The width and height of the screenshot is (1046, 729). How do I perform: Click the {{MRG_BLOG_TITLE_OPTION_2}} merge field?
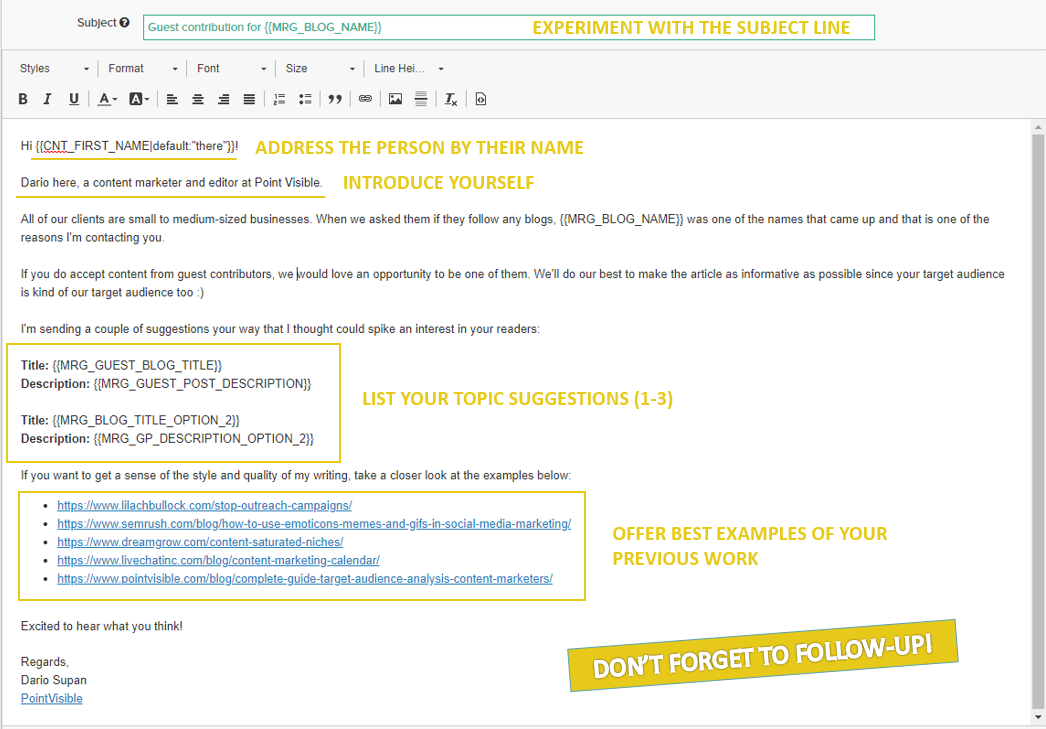[145, 420]
